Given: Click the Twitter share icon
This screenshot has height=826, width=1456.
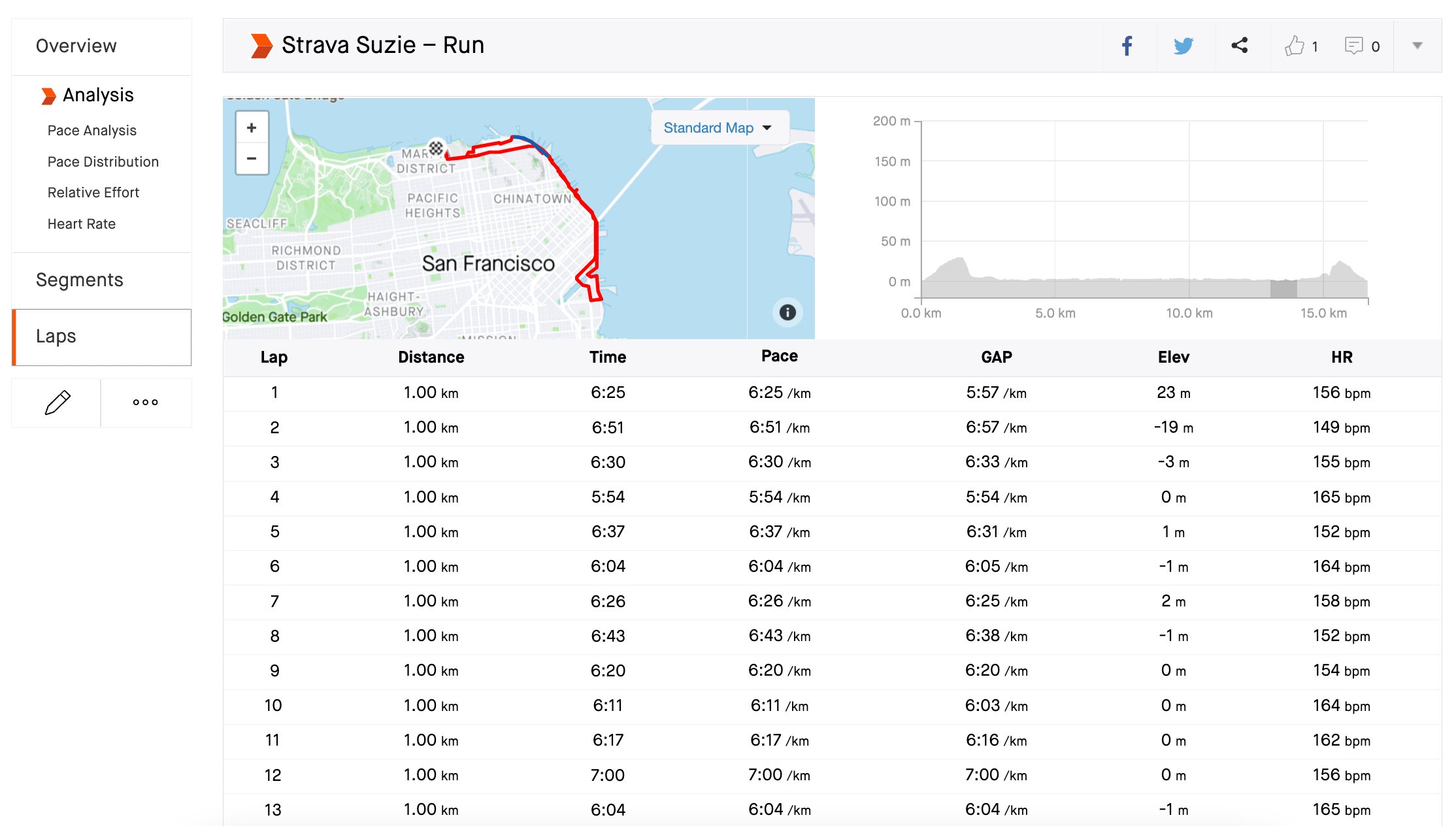Looking at the screenshot, I should tap(1183, 46).
